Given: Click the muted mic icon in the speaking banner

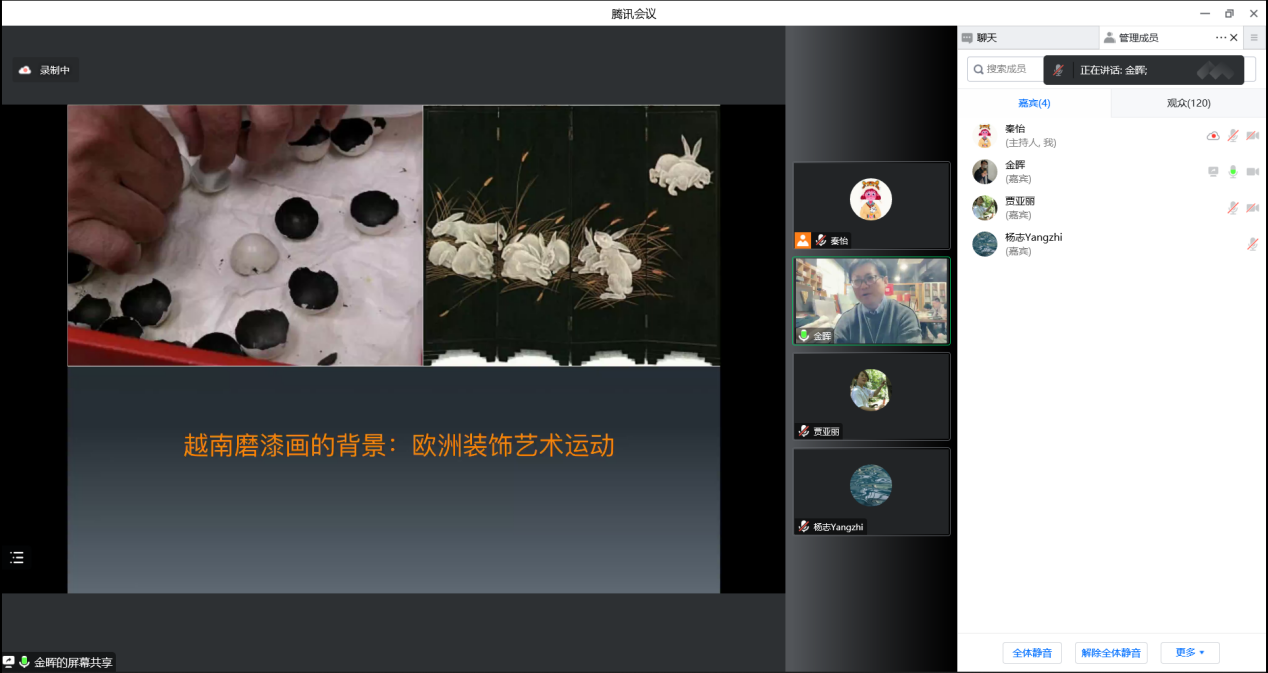Looking at the screenshot, I should [1058, 70].
